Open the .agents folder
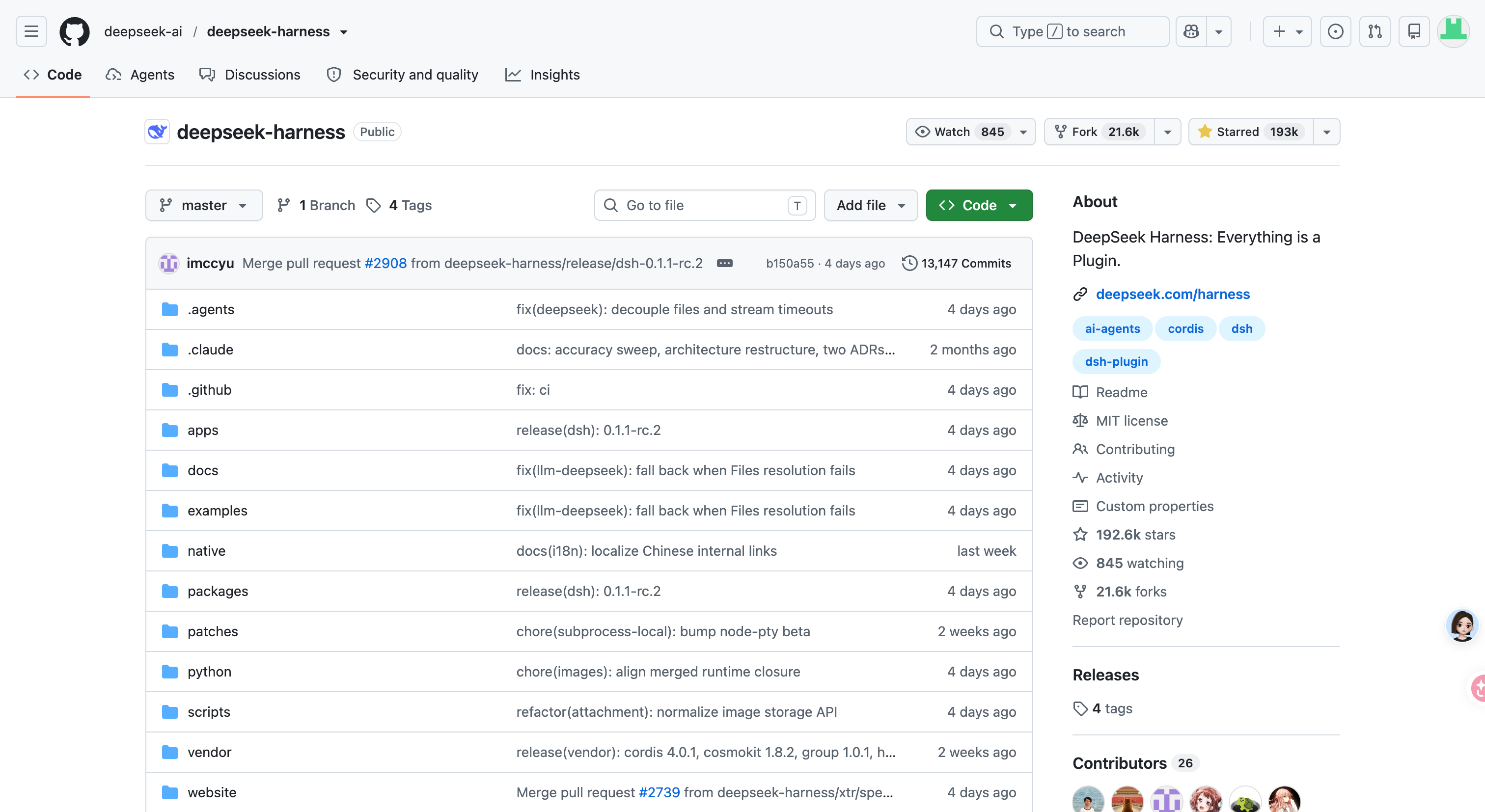The height and width of the screenshot is (812, 1485). click(210, 309)
